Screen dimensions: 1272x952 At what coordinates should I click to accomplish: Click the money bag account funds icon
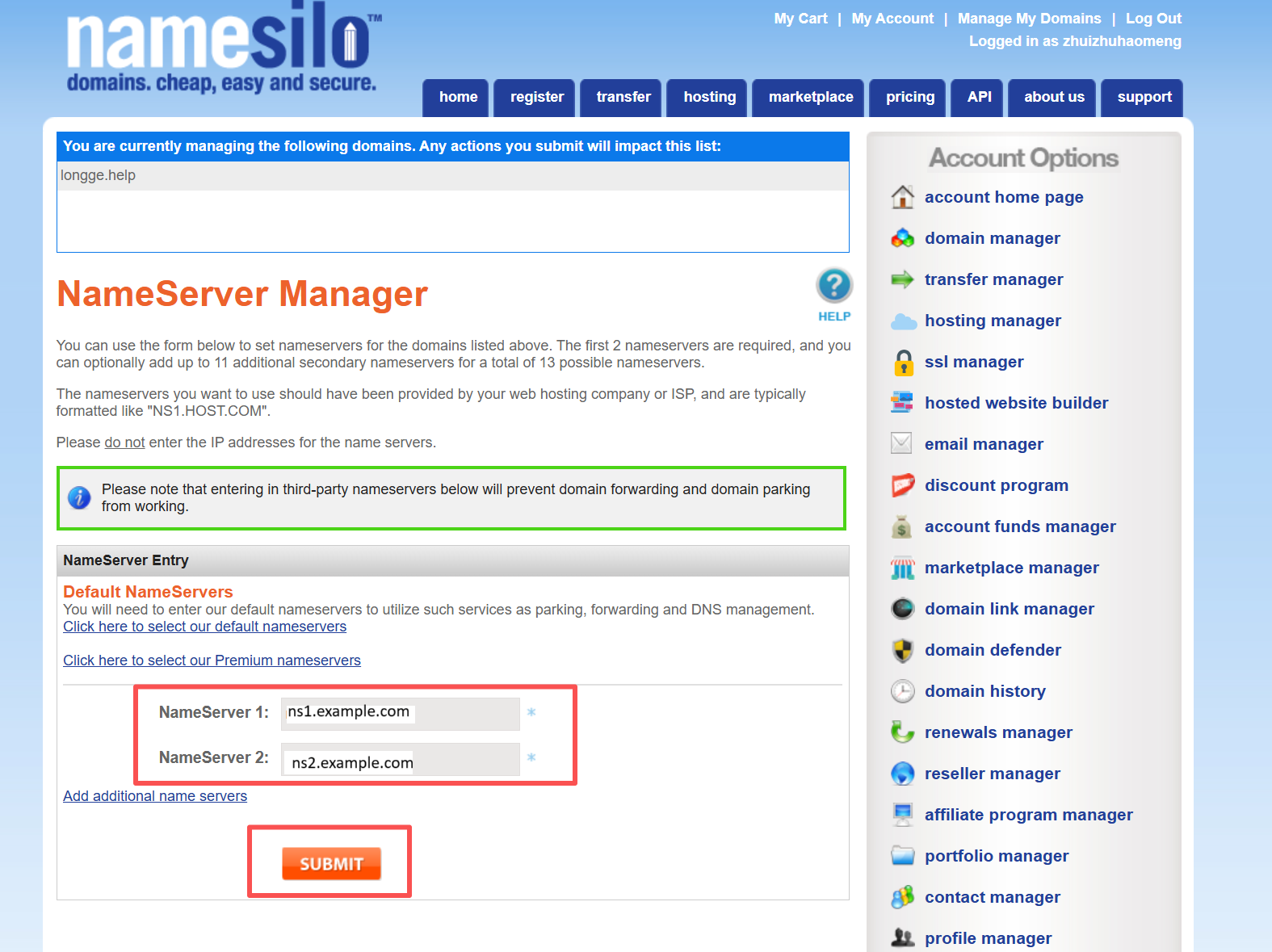(x=901, y=526)
